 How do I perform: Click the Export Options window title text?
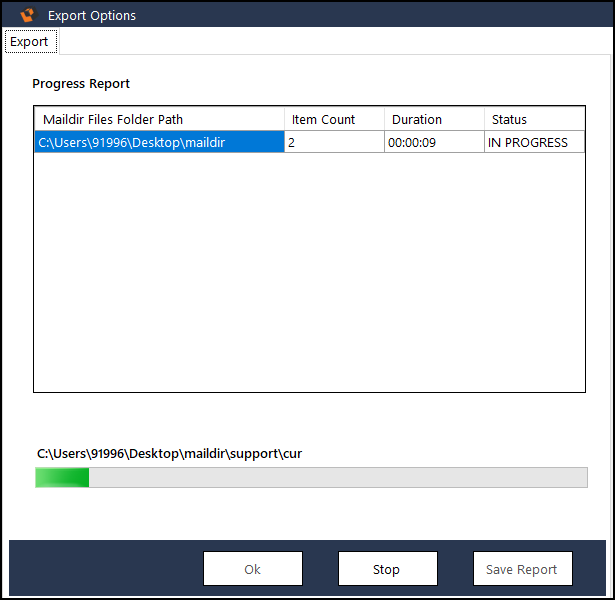tap(92, 15)
